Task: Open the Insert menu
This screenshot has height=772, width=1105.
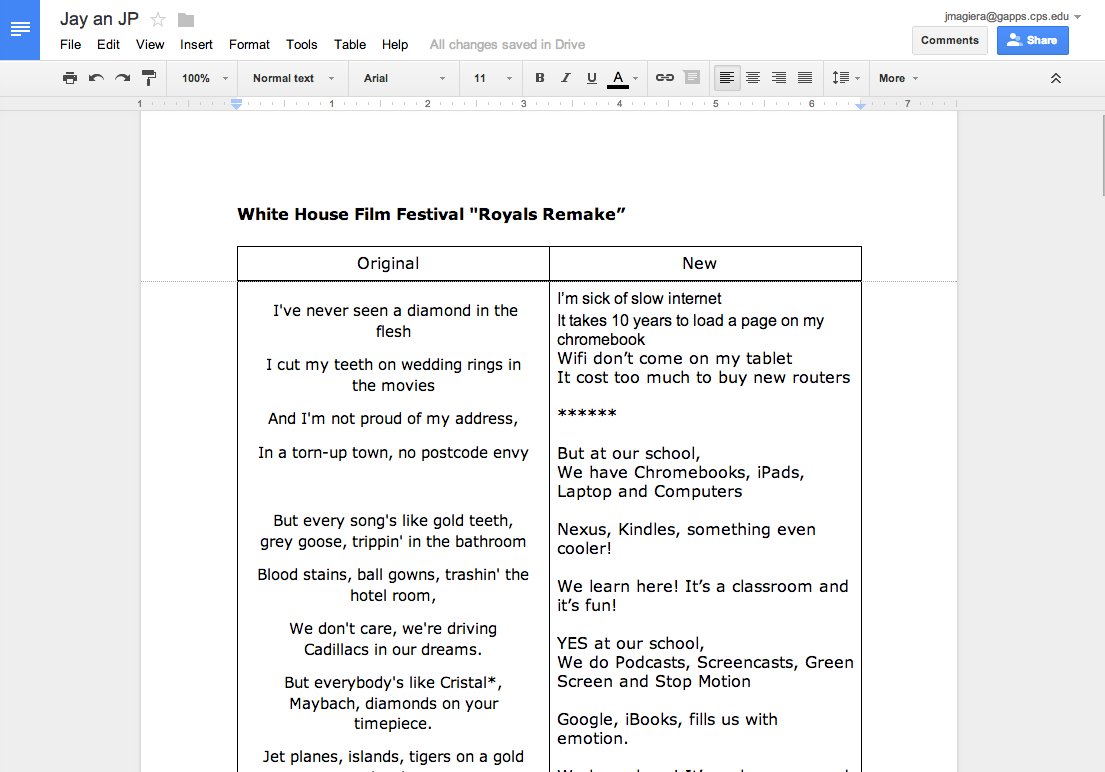Action: [196, 44]
